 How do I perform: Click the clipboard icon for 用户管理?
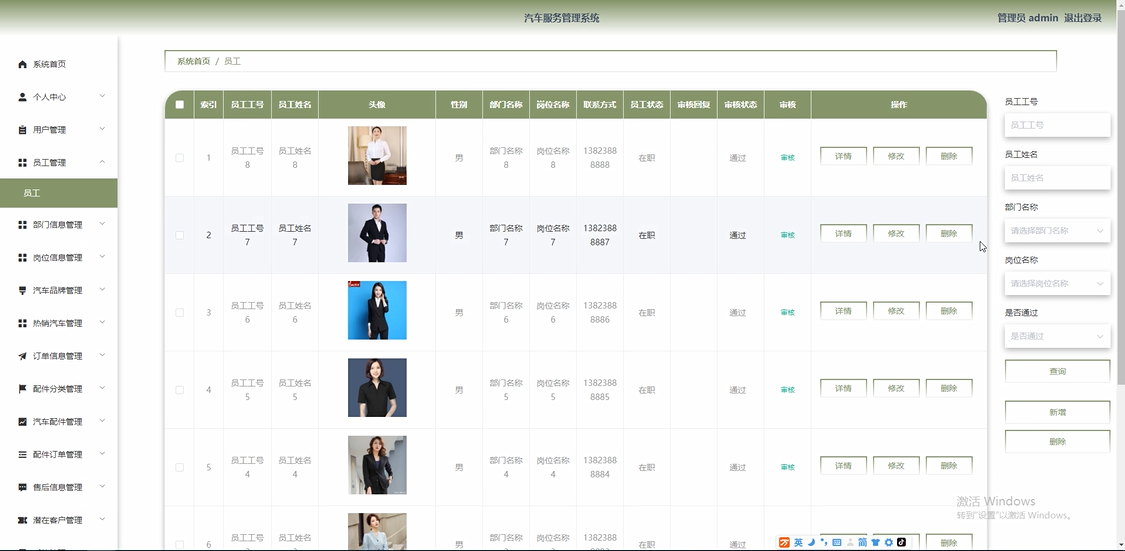click(x=23, y=130)
